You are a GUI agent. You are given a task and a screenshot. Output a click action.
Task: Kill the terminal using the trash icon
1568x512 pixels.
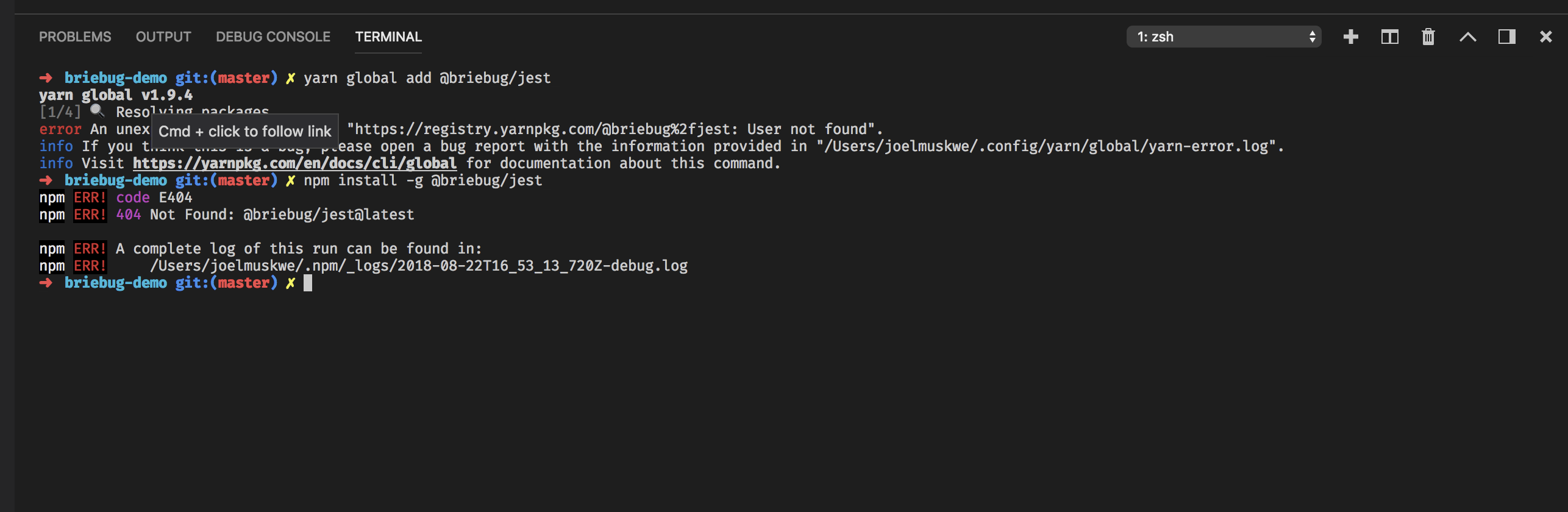(x=1429, y=37)
